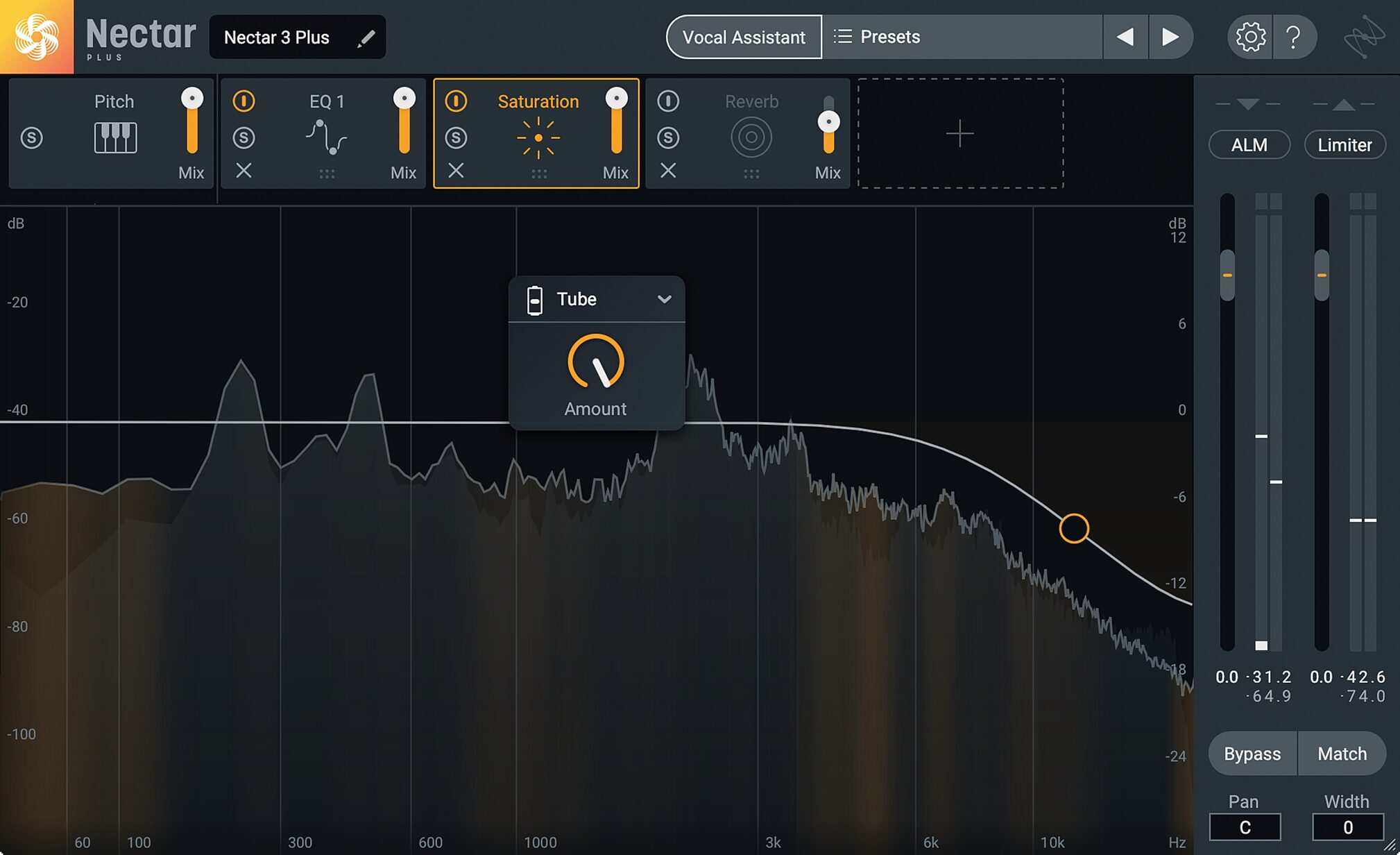
Task: Remove the EQ 1 module
Action: pos(244,171)
